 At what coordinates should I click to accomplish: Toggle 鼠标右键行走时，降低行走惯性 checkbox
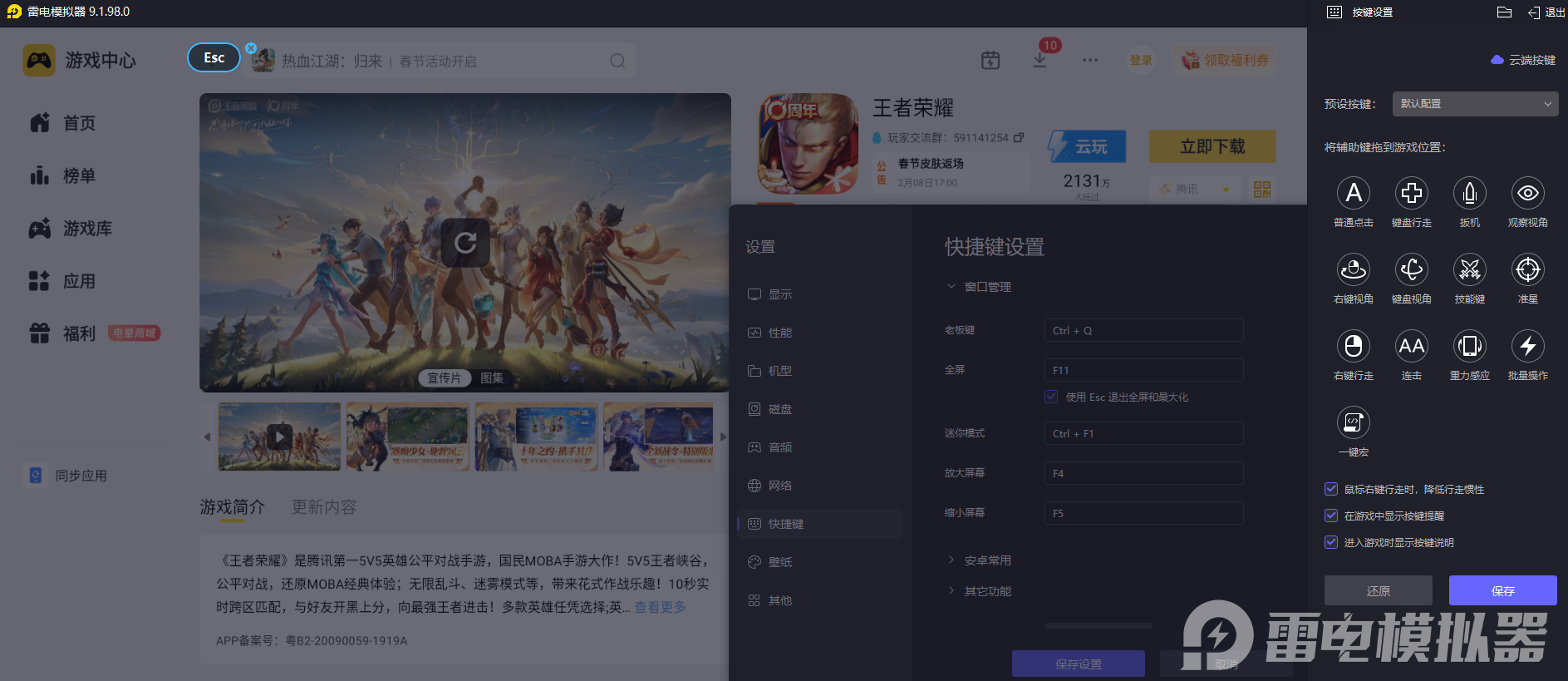(x=1331, y=489)
